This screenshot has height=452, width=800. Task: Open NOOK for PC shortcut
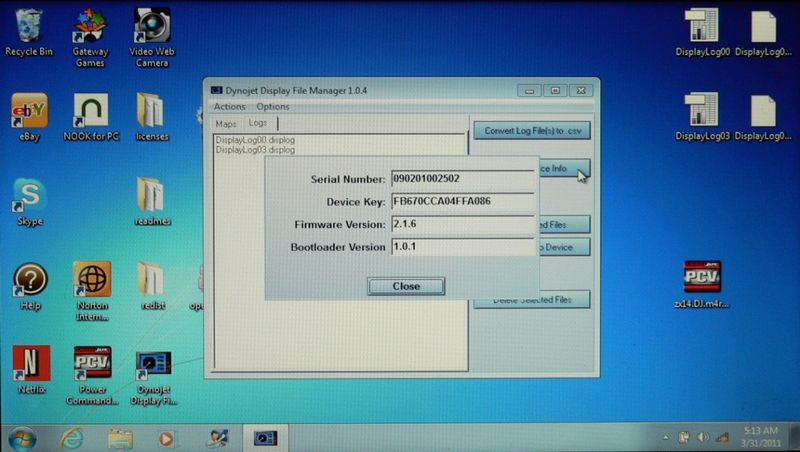point(91,111)
